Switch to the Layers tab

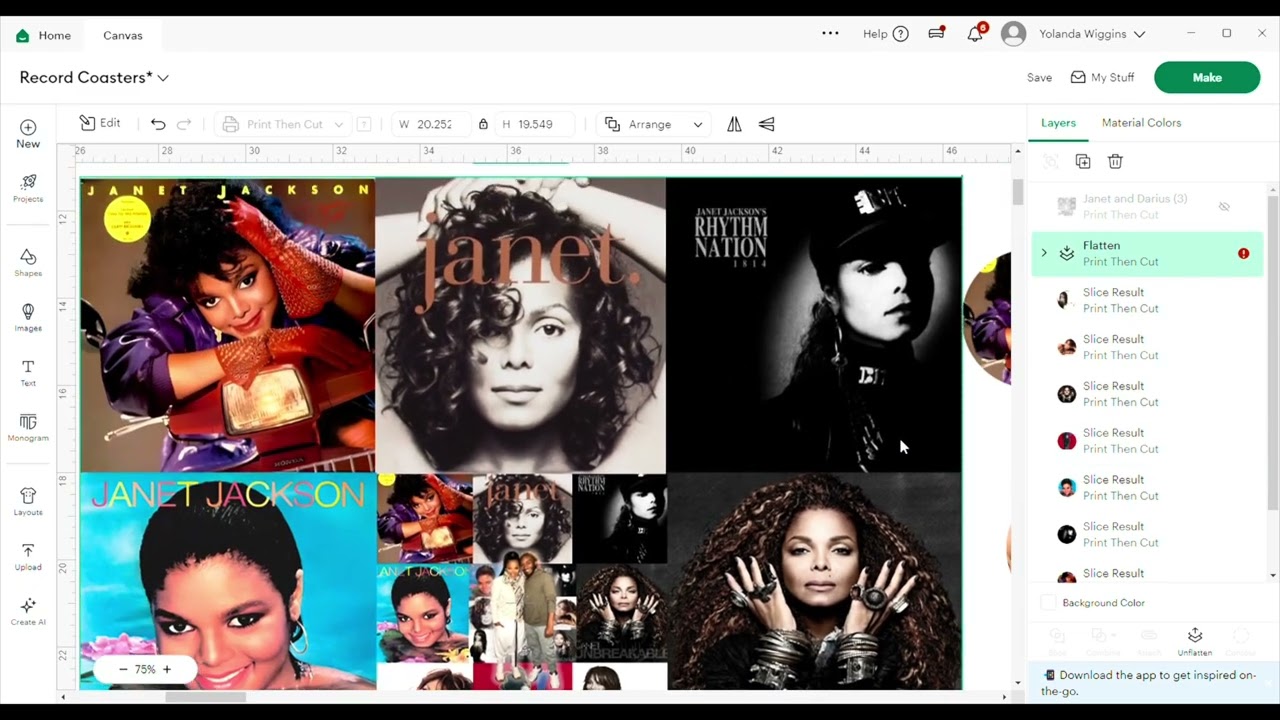point(1058,123)
